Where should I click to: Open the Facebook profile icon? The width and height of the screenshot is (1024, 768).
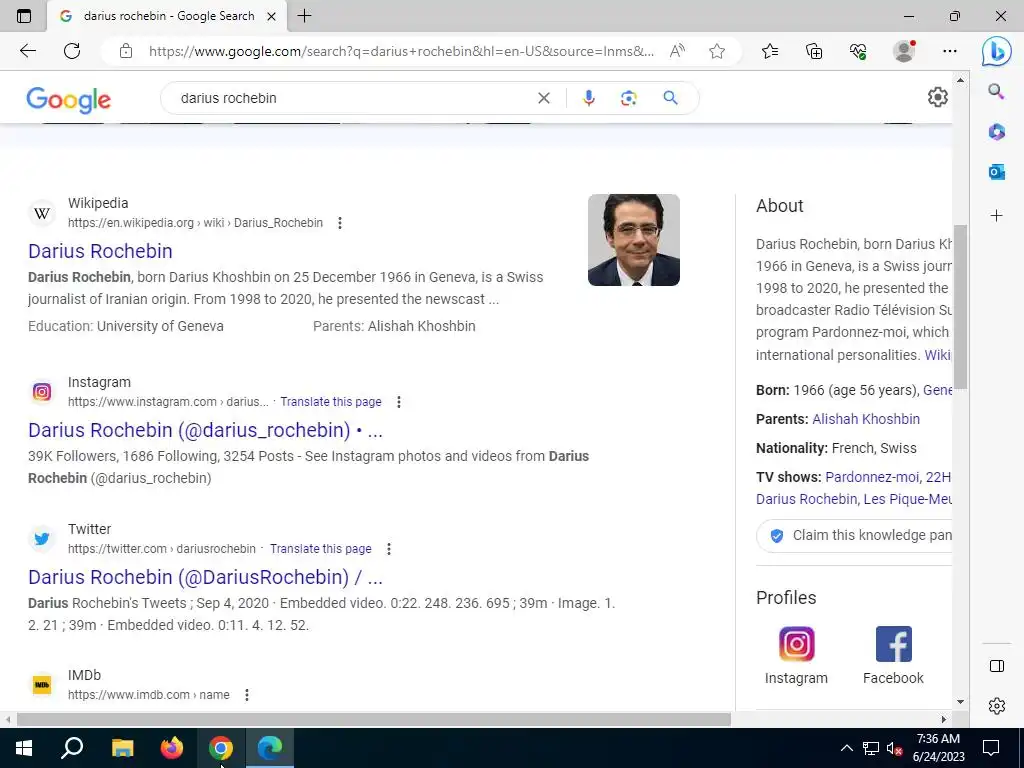pyautogui.click(x=893, y=644)
